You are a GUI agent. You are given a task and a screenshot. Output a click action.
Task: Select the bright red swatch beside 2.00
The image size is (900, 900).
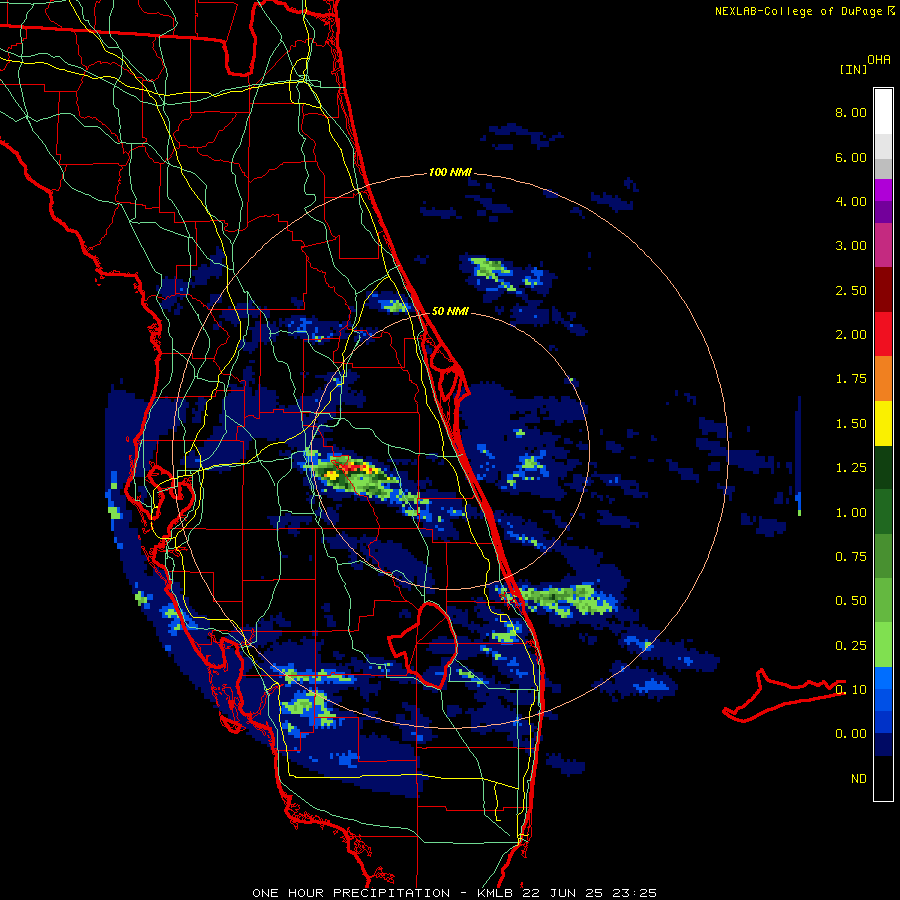pyautogui.click(x=883, y=334)
